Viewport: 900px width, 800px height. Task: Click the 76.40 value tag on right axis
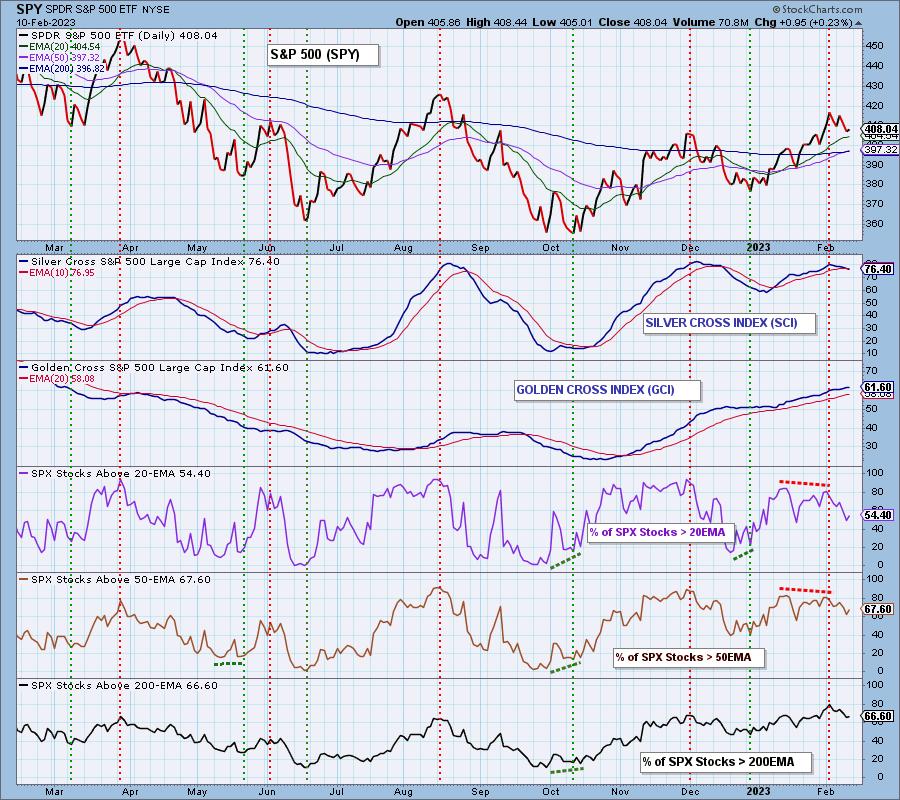point(878,269)
